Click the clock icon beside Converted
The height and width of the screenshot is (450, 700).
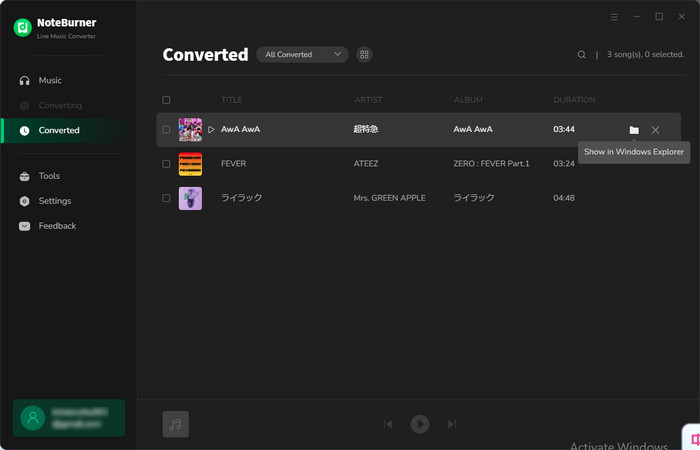click(x=25, y=131)
